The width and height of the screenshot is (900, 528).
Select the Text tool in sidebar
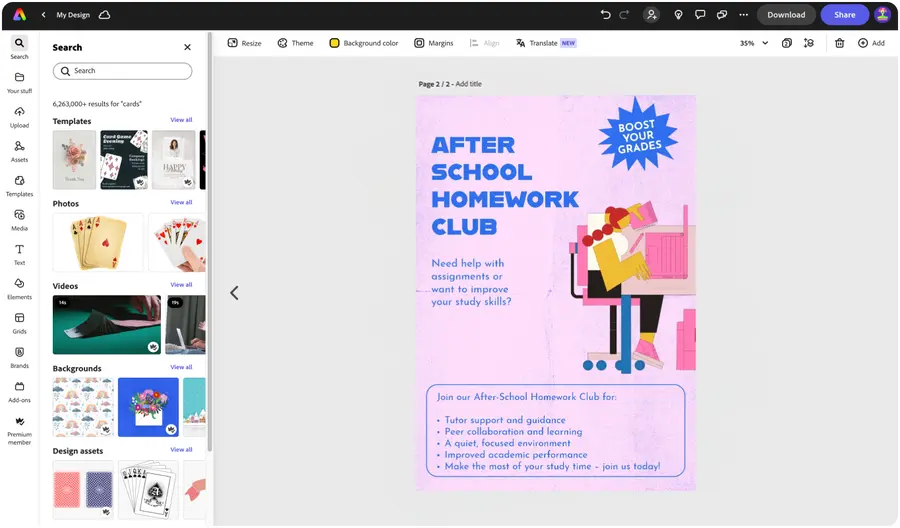(x=20, y=255)
